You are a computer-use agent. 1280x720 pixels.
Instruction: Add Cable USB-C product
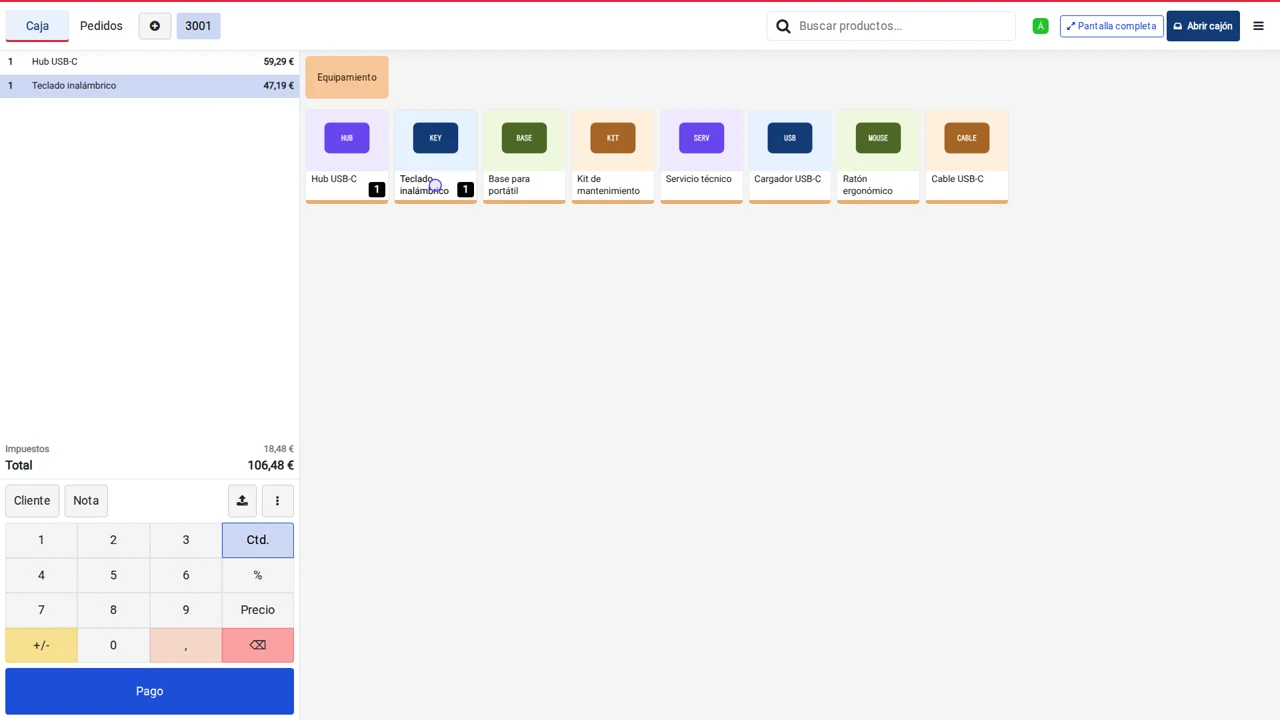click(967, 156)
